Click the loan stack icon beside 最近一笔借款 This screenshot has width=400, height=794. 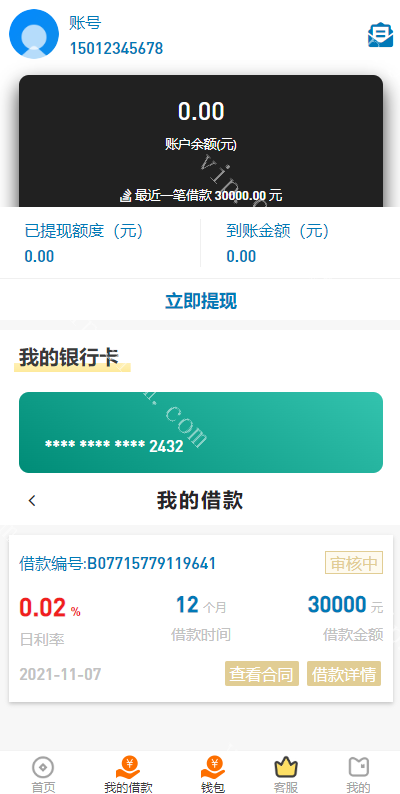pos(126,195)
